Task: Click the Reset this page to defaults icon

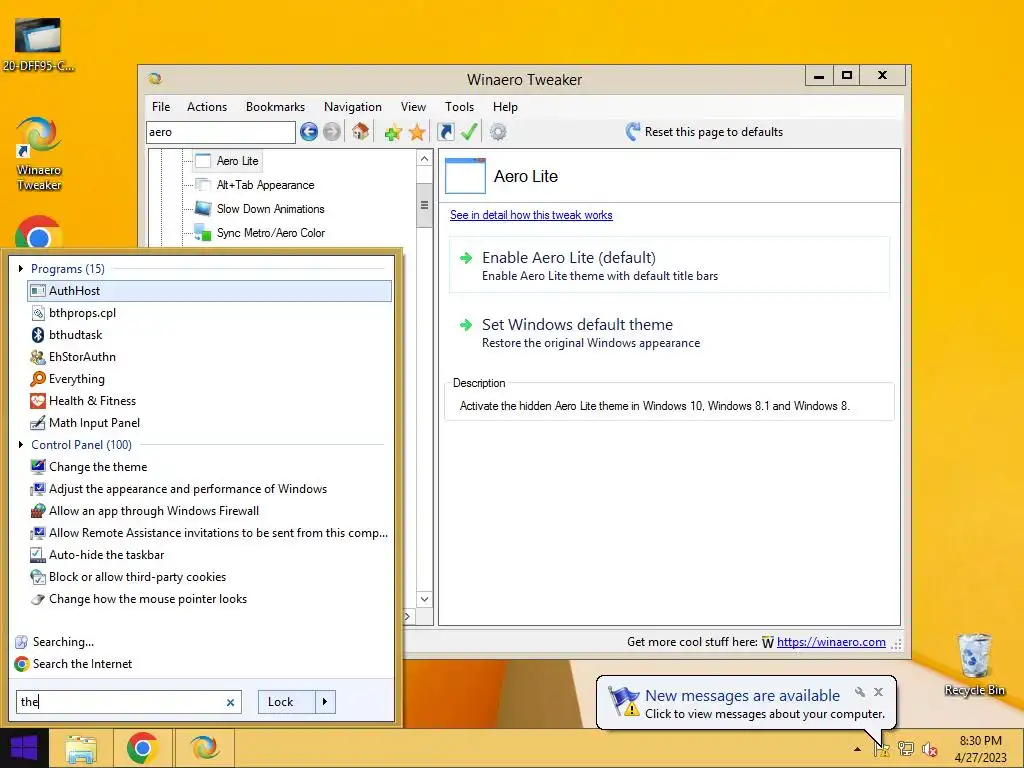Action: (632, 132)
